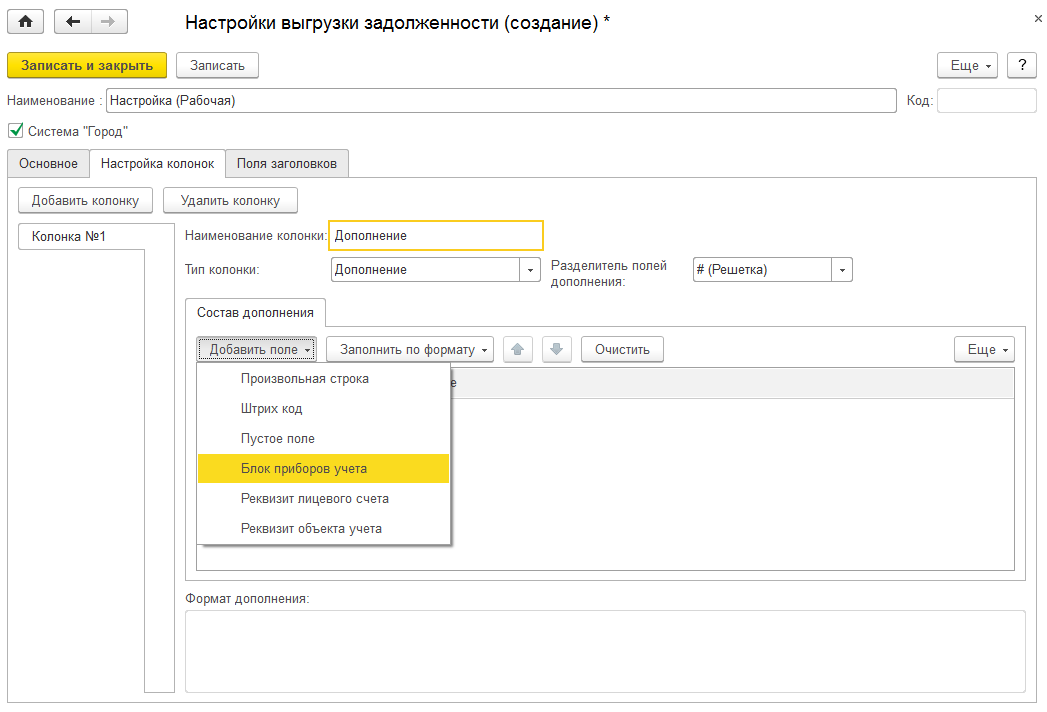Go to the home page icon
This screenshot has height=712, width=1047.
coord(25,22)
